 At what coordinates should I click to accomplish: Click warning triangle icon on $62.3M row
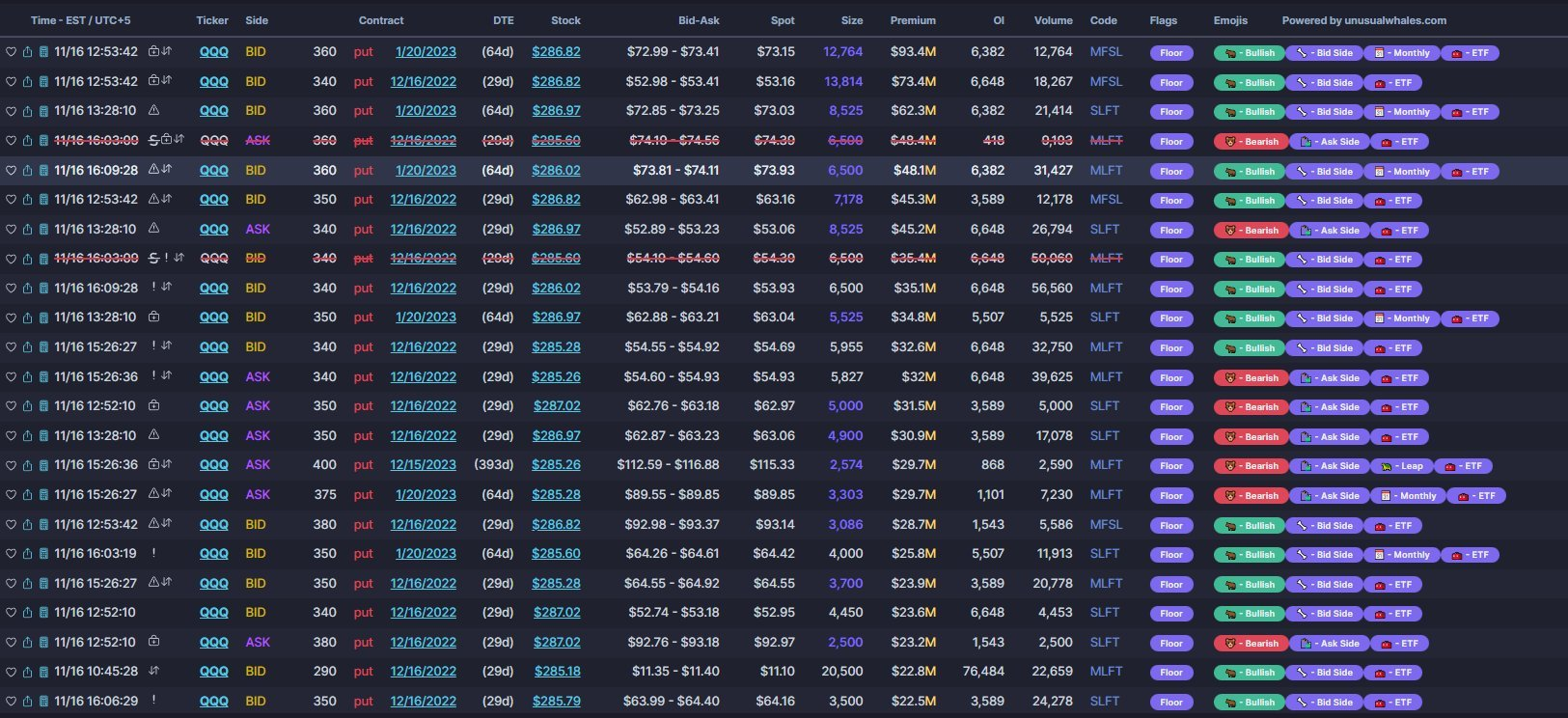153,111
